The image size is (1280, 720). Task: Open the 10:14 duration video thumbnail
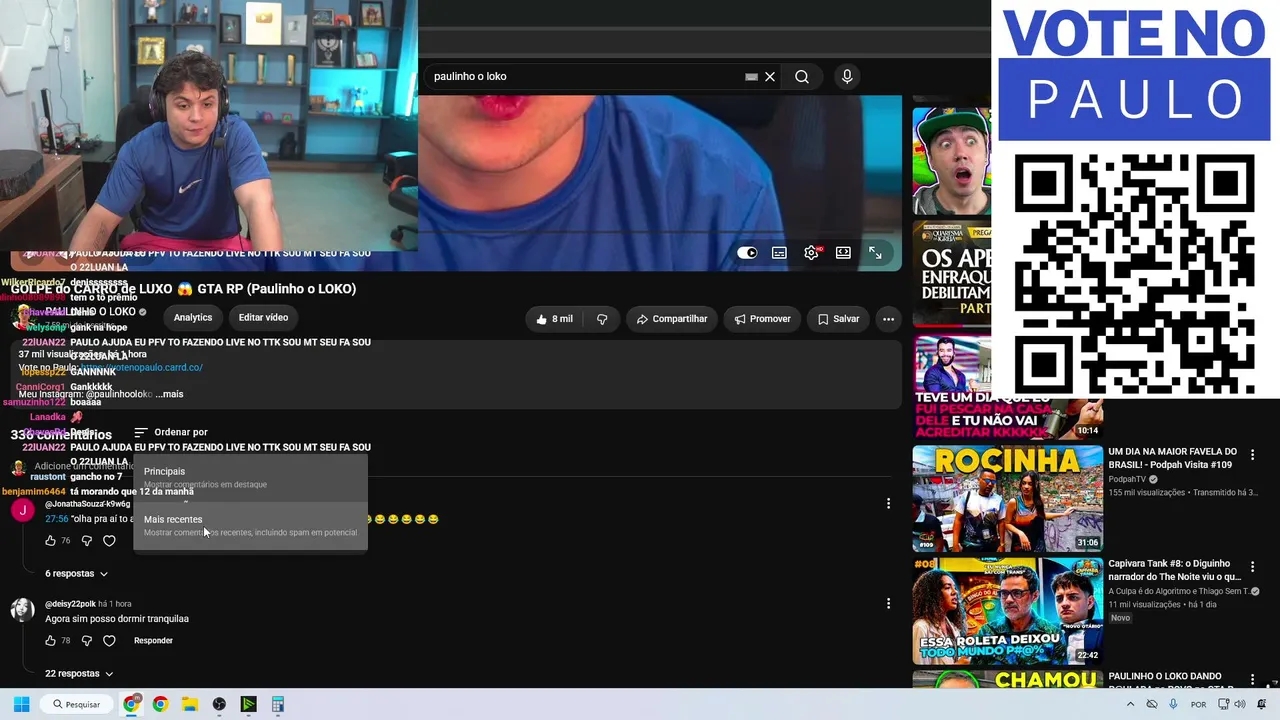[1007, 387]
